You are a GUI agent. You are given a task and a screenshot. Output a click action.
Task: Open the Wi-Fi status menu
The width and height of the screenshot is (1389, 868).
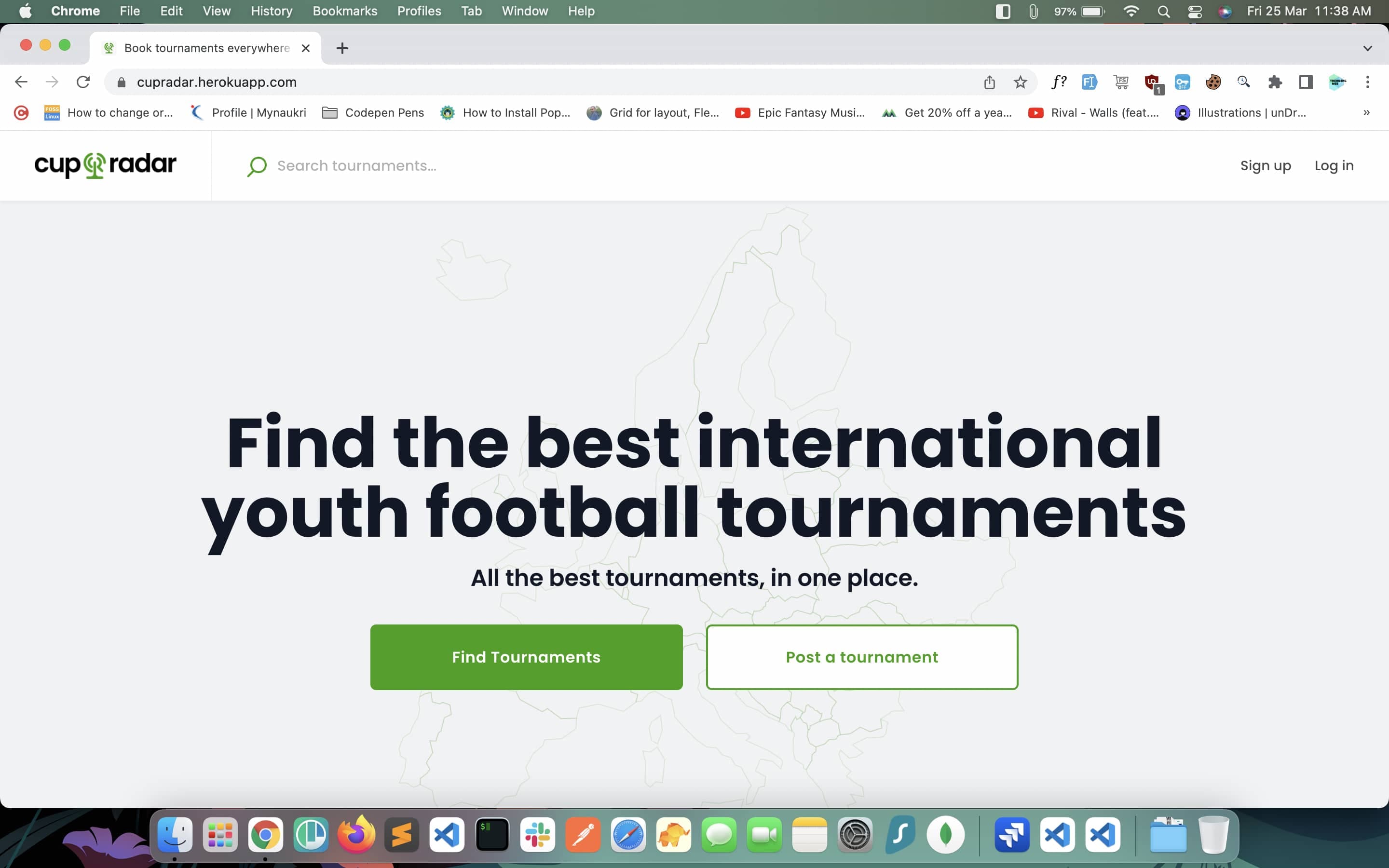coord(1130,12)
